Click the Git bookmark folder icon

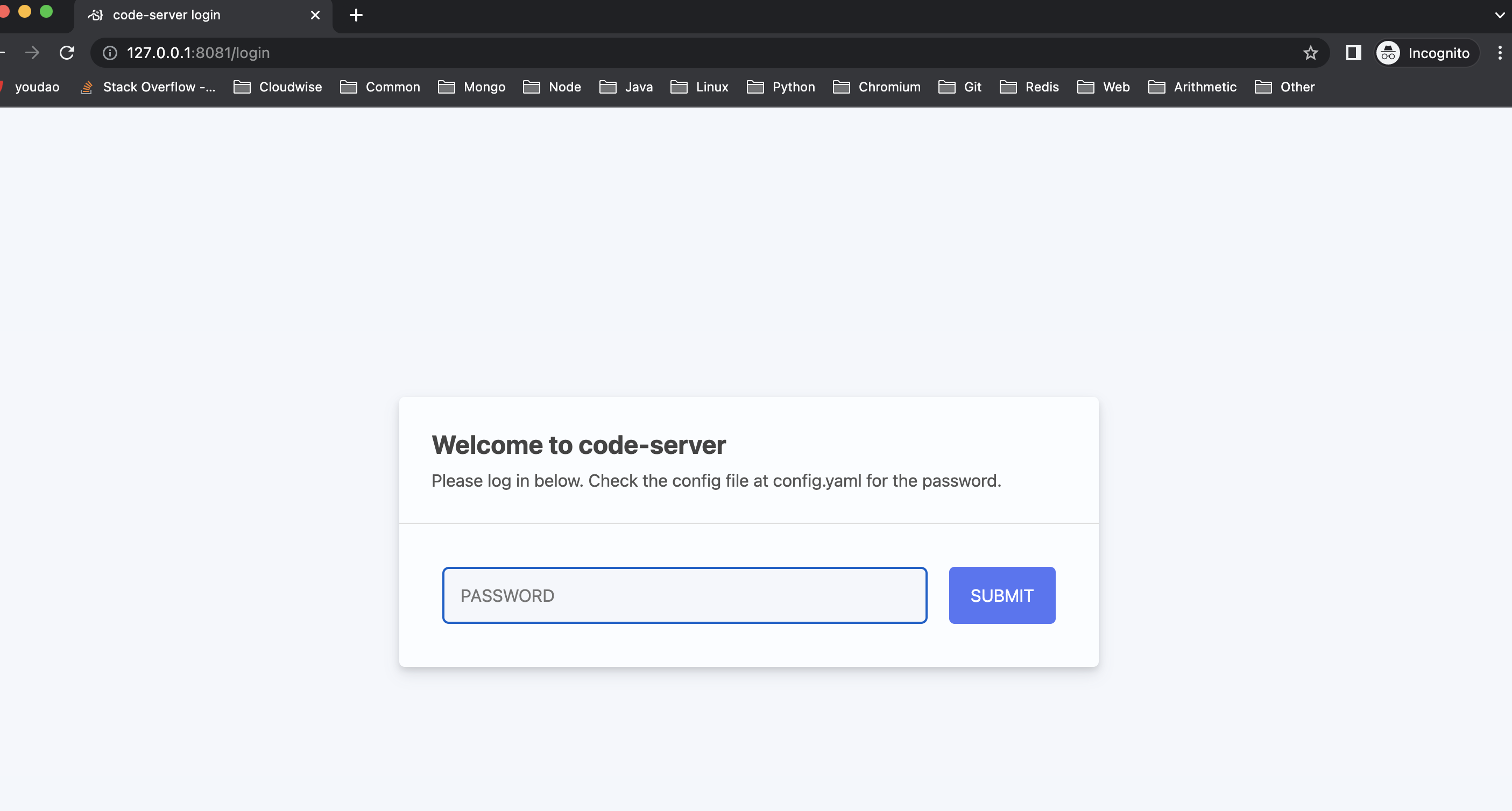click(947, 87)
